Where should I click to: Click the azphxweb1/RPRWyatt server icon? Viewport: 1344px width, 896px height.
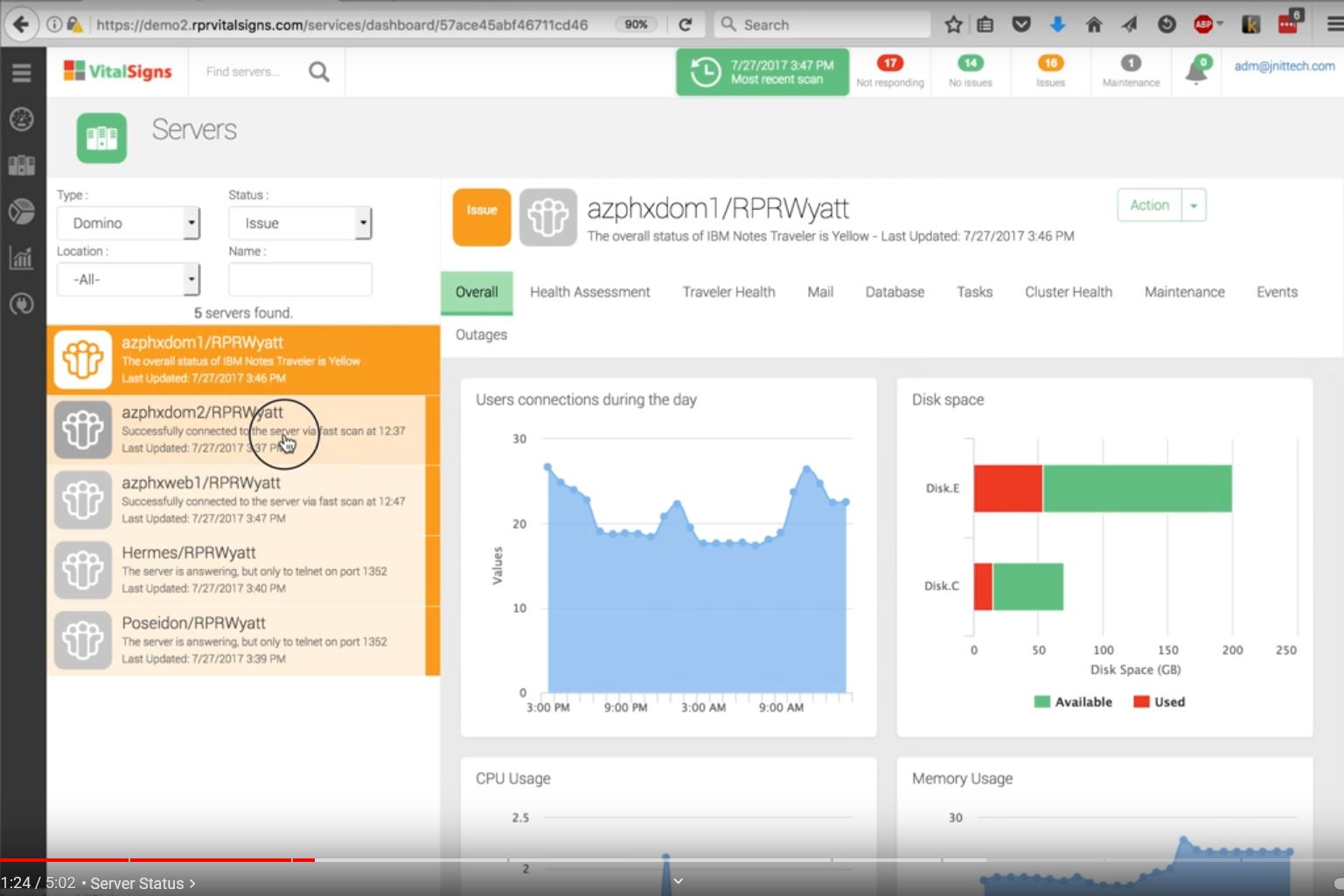pos(83,499)
